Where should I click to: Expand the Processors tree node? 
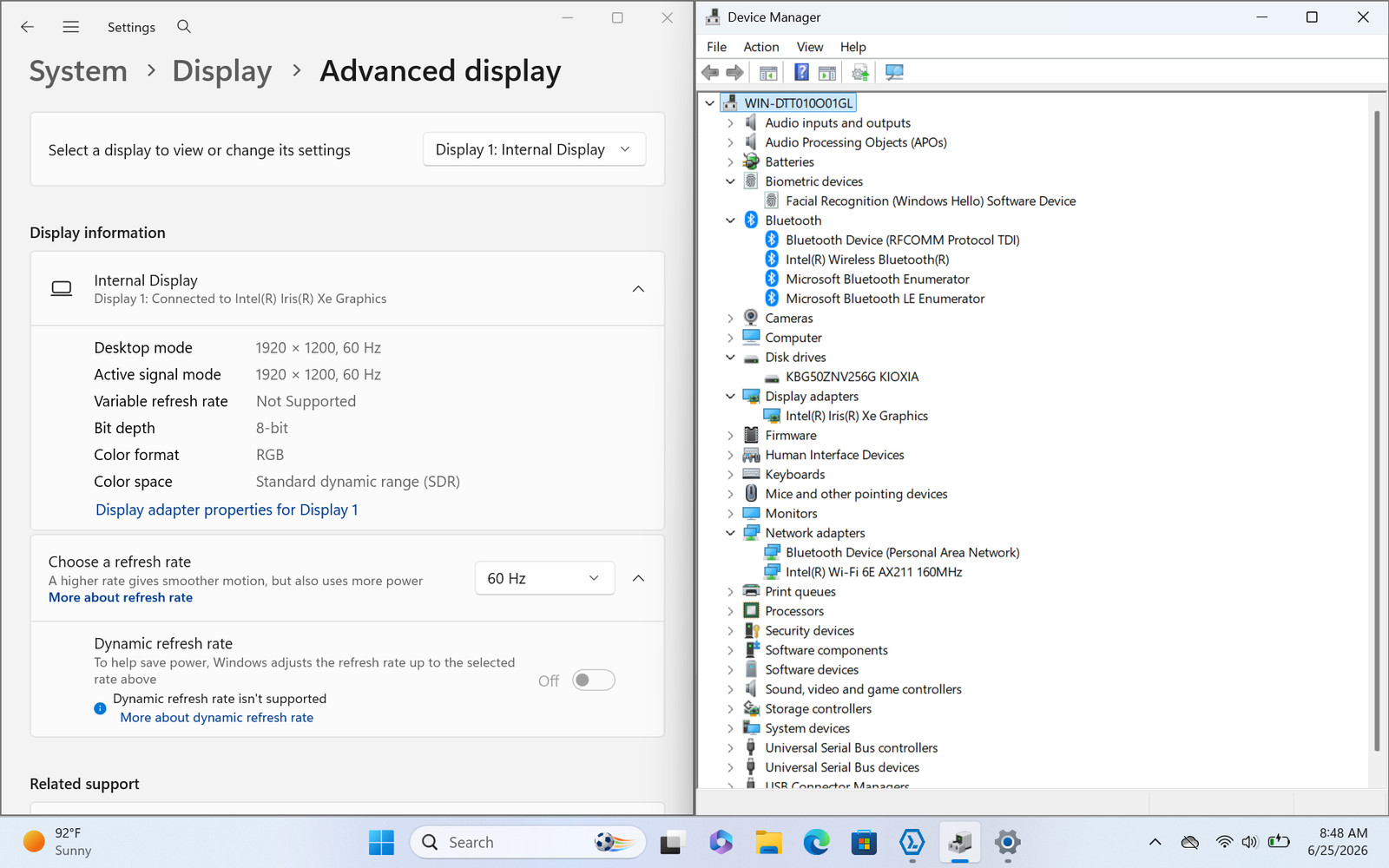[x=730, y=611]
